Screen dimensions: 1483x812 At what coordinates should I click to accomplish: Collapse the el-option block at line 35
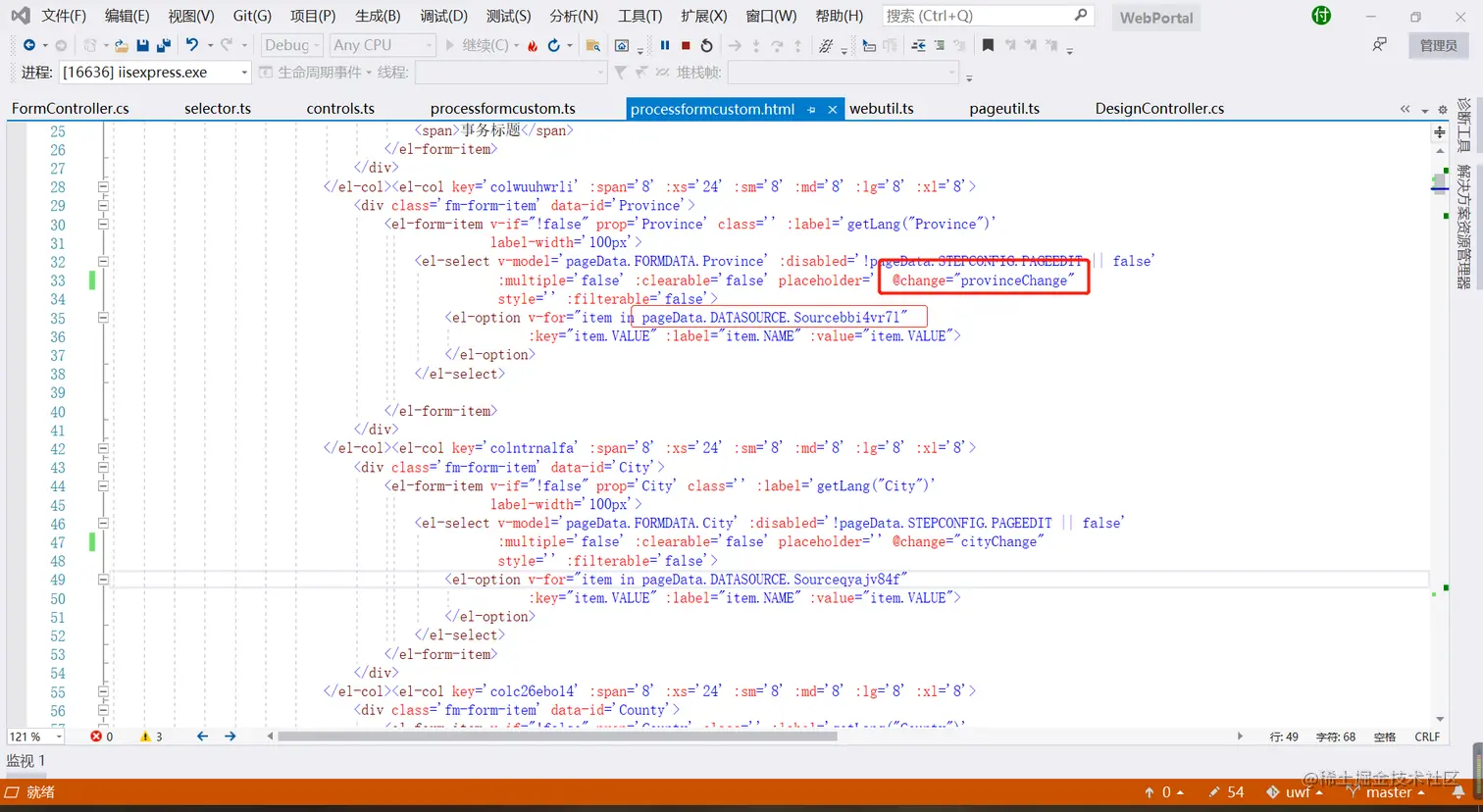pos(103,318)
